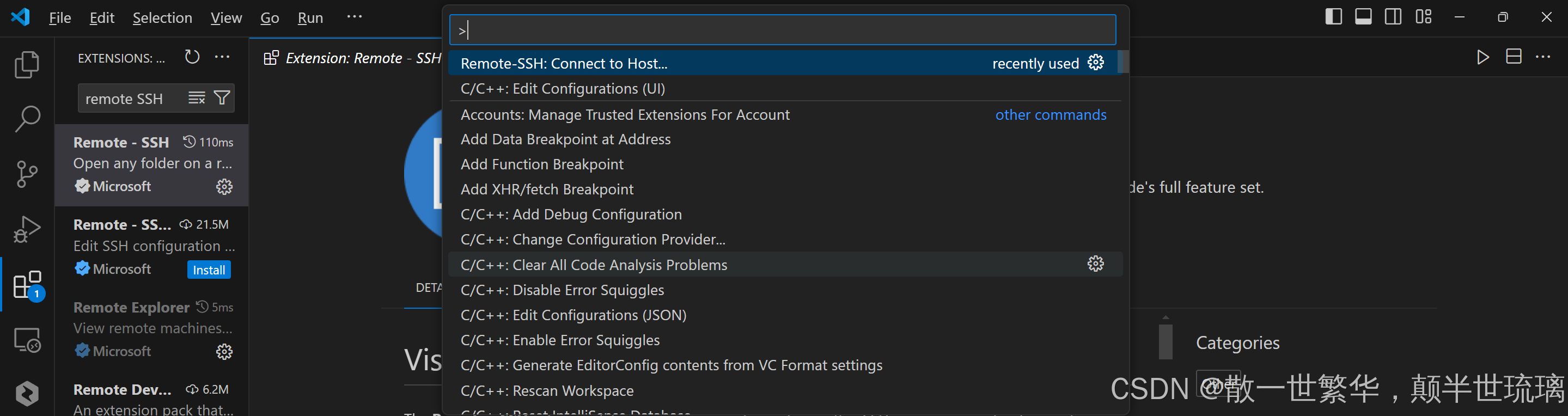Open Remote Explorer extension in list
Viewport: 1568px width, 416px height.
[151, 331]
